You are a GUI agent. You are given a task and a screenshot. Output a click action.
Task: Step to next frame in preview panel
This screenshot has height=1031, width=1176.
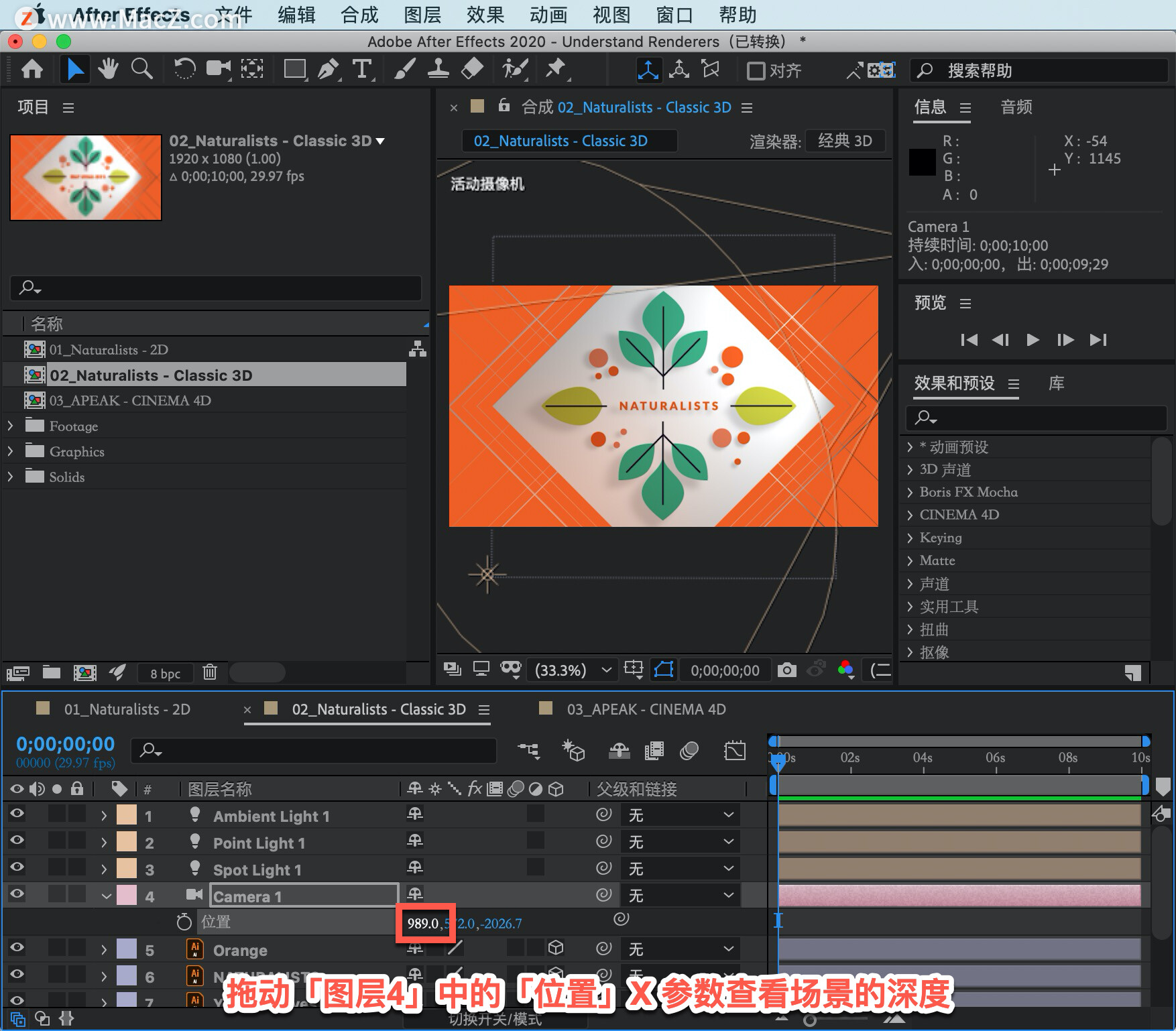(x=1065, y=340)
